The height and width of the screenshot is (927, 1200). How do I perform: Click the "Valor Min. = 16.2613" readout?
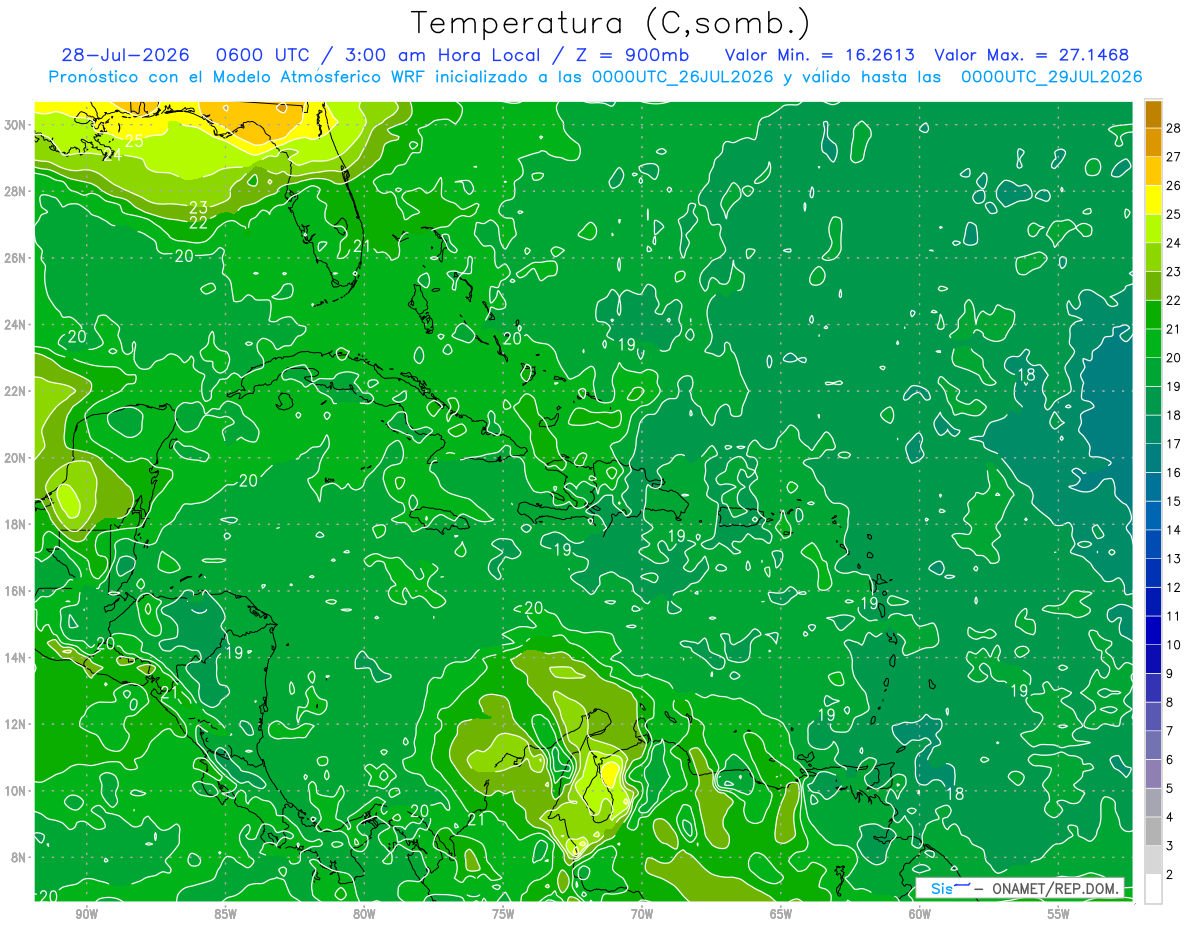[819, 55]
